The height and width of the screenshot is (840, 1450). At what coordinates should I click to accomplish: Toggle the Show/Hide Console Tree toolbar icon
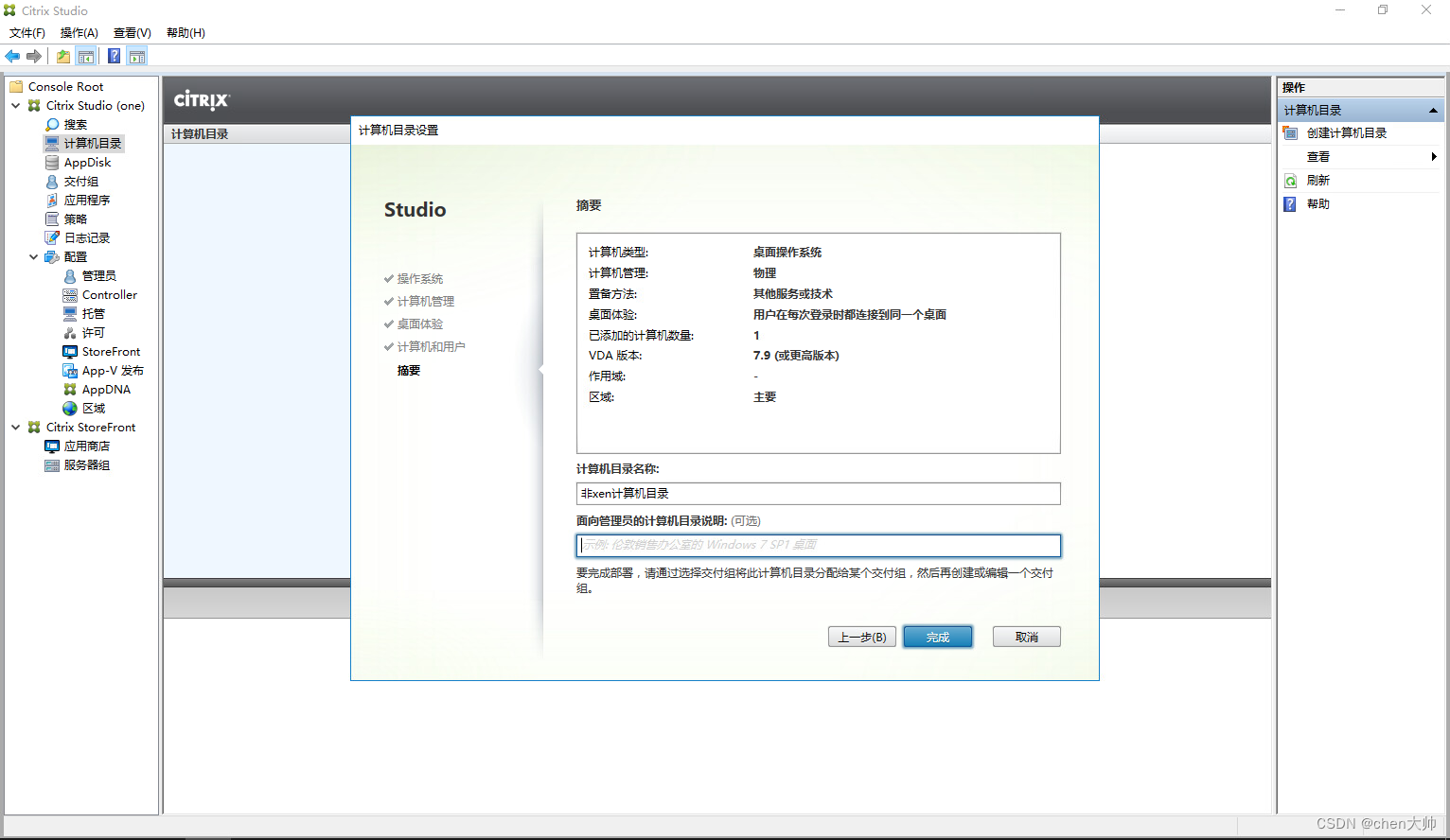pyautogui.click(x=86, y=57)
